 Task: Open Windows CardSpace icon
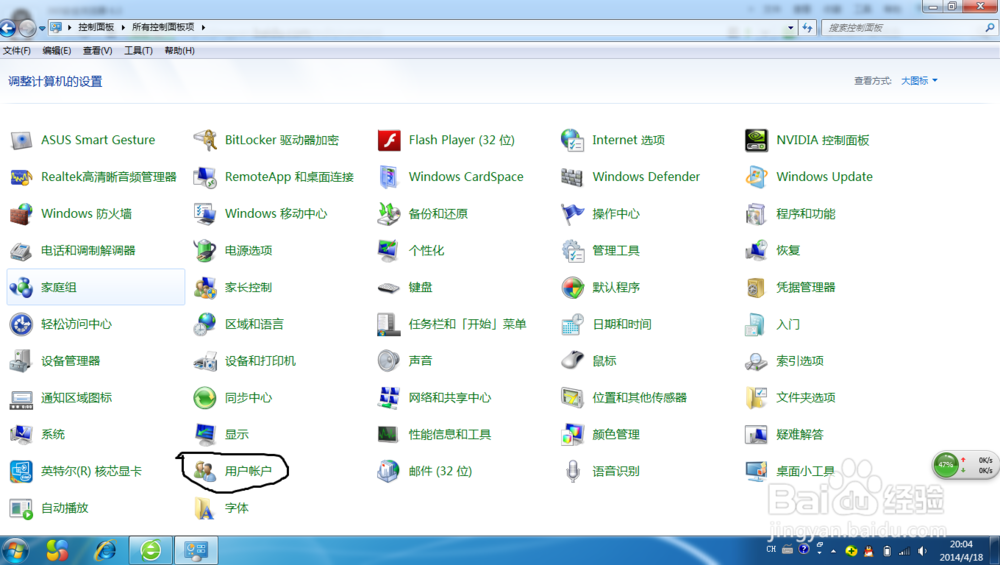point(388,177)
